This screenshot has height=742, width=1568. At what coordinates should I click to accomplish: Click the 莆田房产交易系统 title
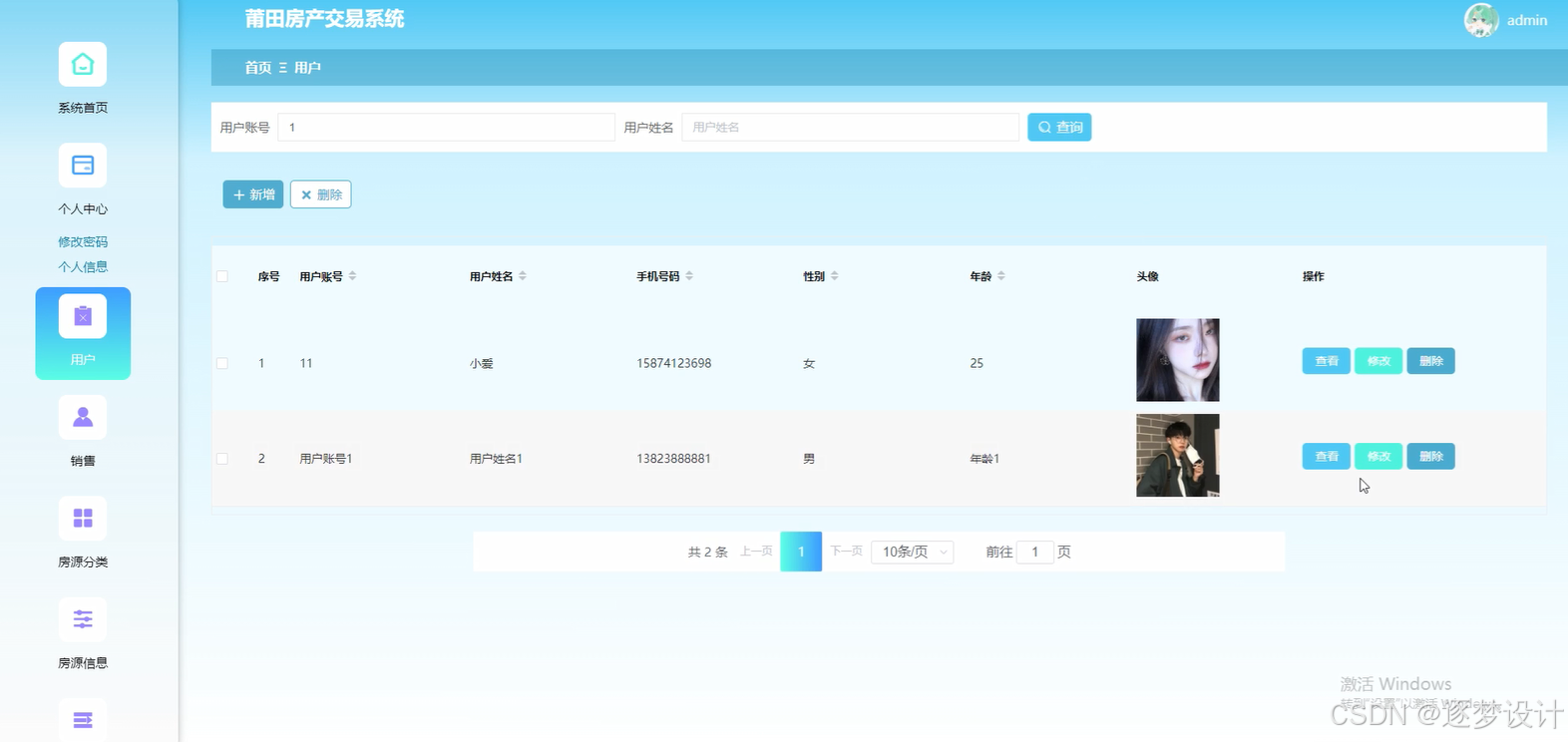point(324,18)
